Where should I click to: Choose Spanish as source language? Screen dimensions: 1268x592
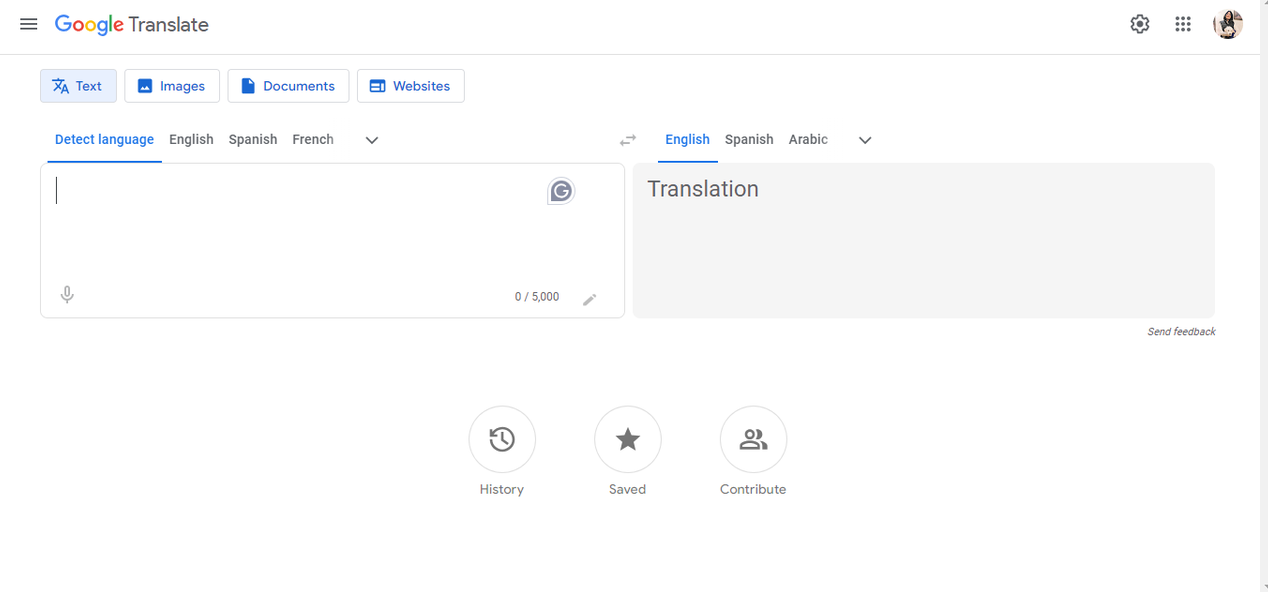[253, 140]
